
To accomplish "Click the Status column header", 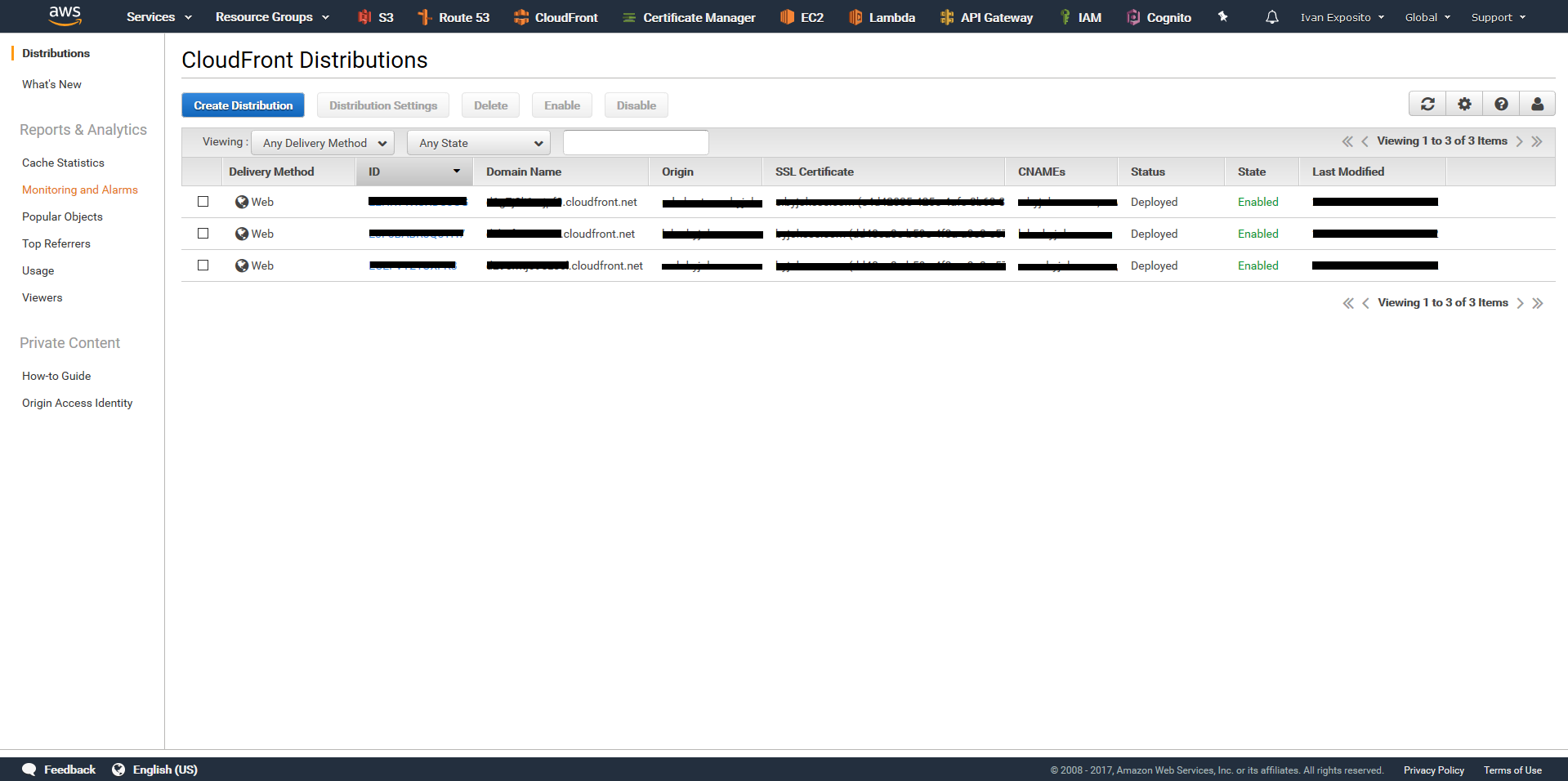I will tap(1171, 172).
